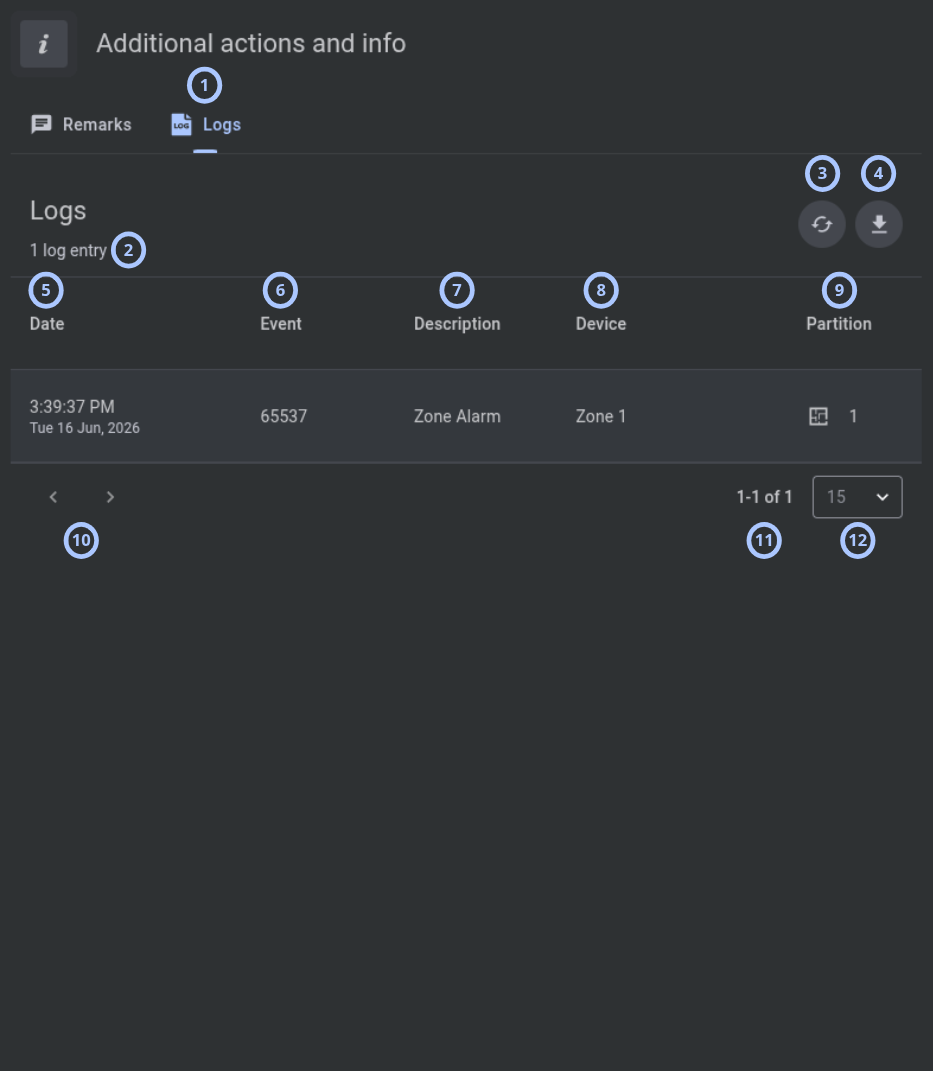Click the info icon beside Additional actions
The height and width of the screenshot is (1071, 933).
pos(44,44)
